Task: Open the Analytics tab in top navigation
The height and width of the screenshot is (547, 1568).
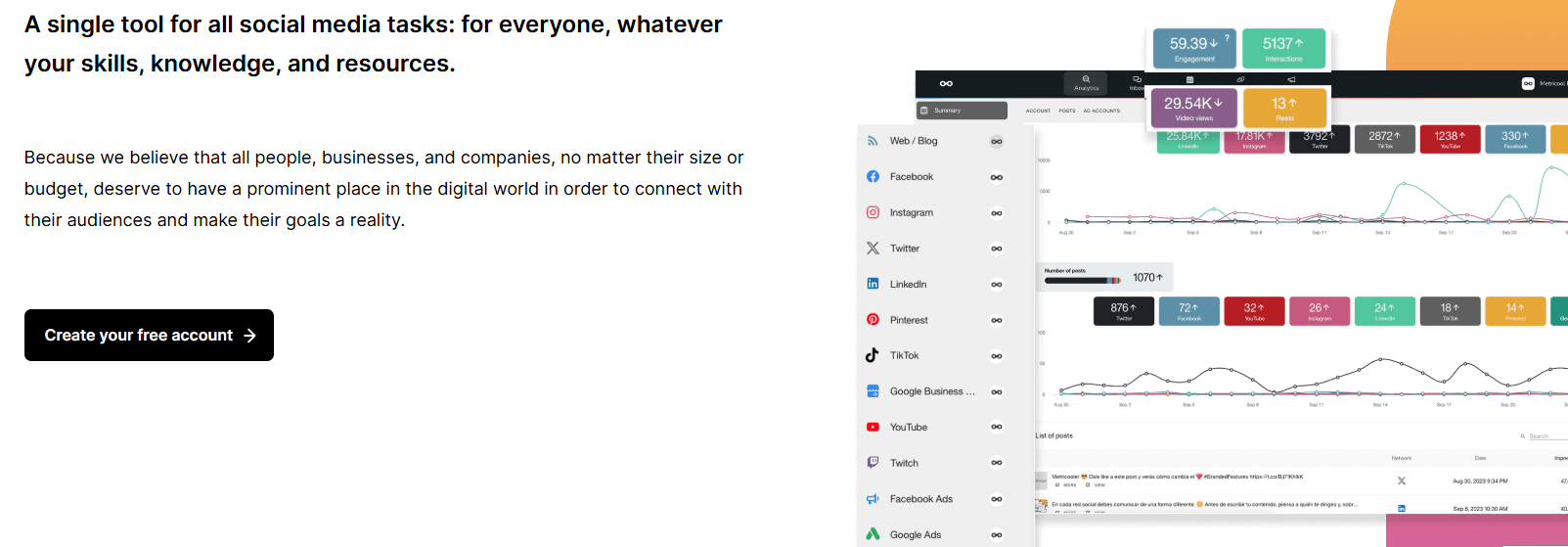Action: coord(1086,83)
